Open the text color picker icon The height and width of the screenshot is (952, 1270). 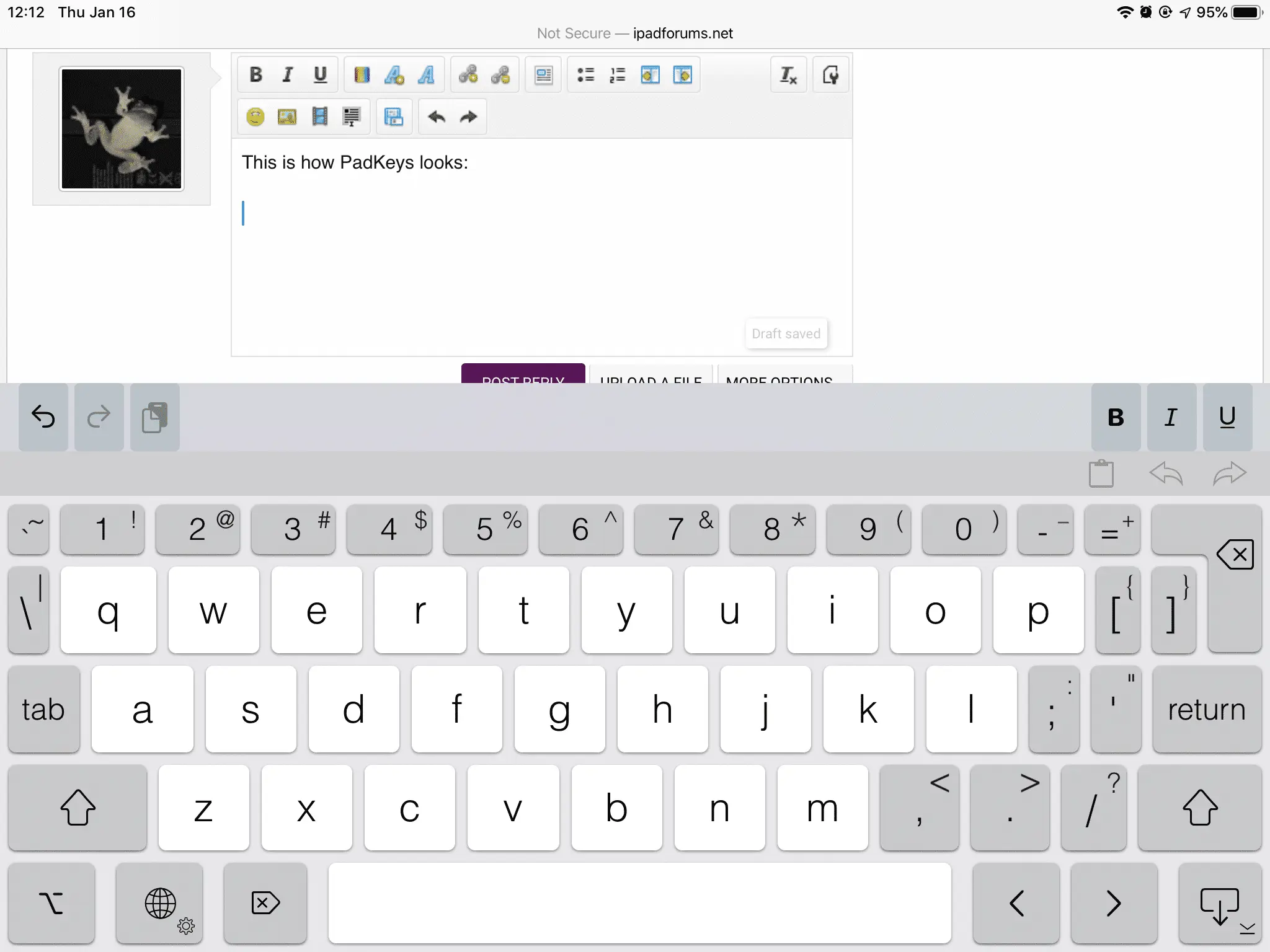[x=362, y=75]
